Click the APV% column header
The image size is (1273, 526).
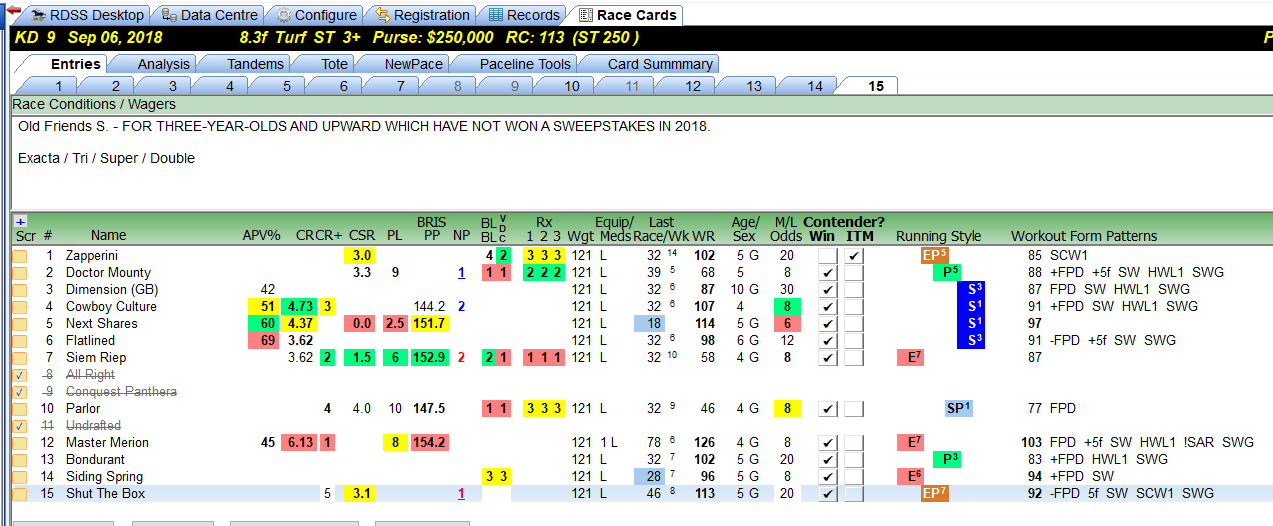[262, 236]
